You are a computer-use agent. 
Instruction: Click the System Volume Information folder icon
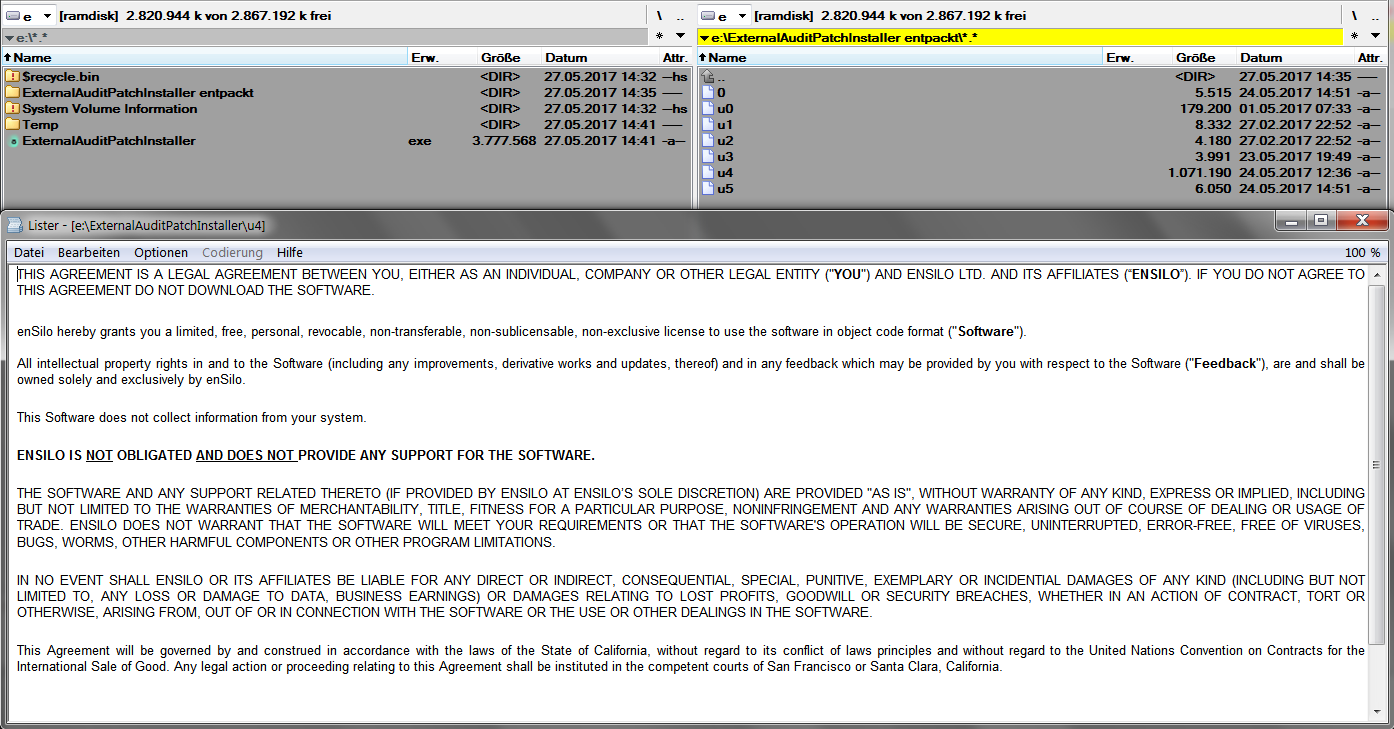click(12, 109)
